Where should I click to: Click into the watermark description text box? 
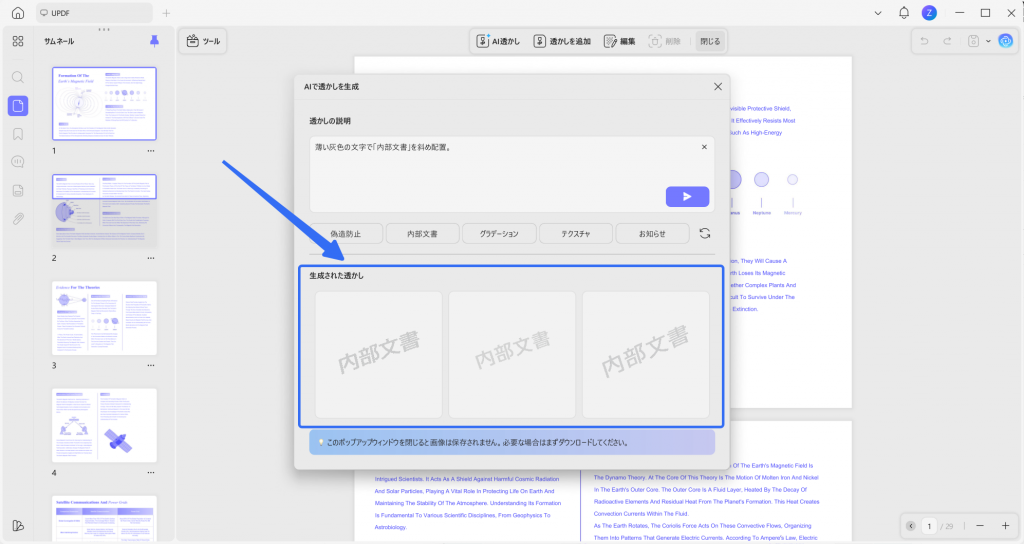pos(511,174)
